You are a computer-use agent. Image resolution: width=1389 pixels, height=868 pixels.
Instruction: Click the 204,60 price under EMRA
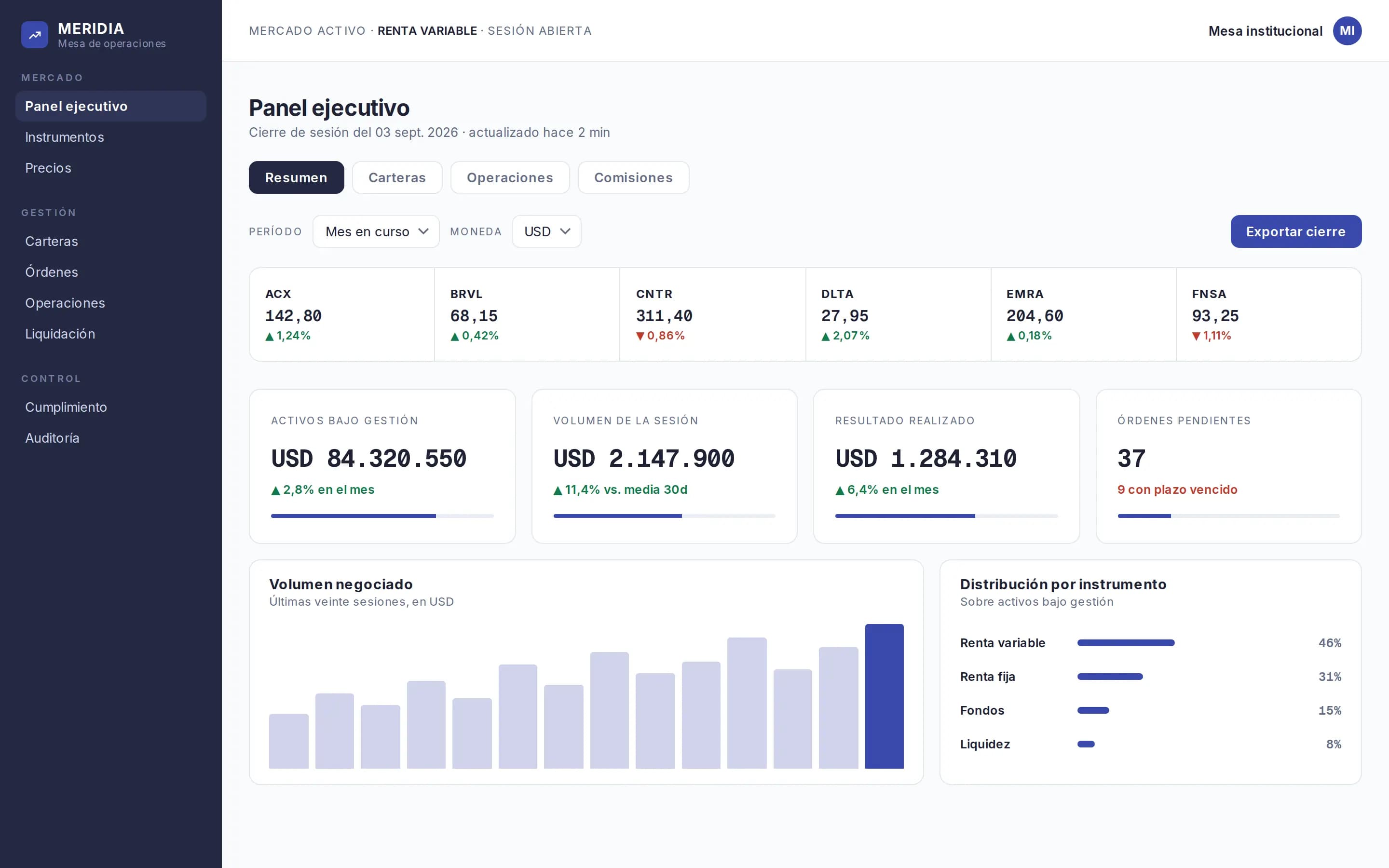(1035, 316)
